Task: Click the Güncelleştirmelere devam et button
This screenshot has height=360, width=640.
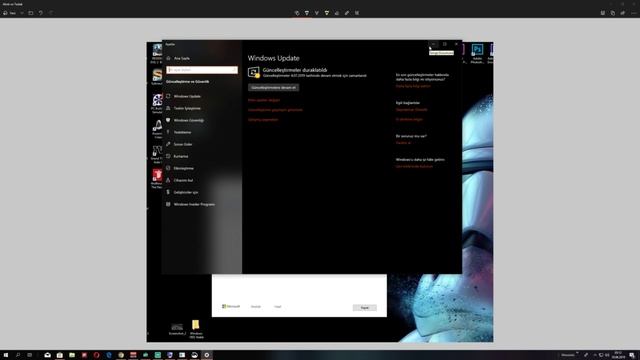Action: (x=273, y=88)
